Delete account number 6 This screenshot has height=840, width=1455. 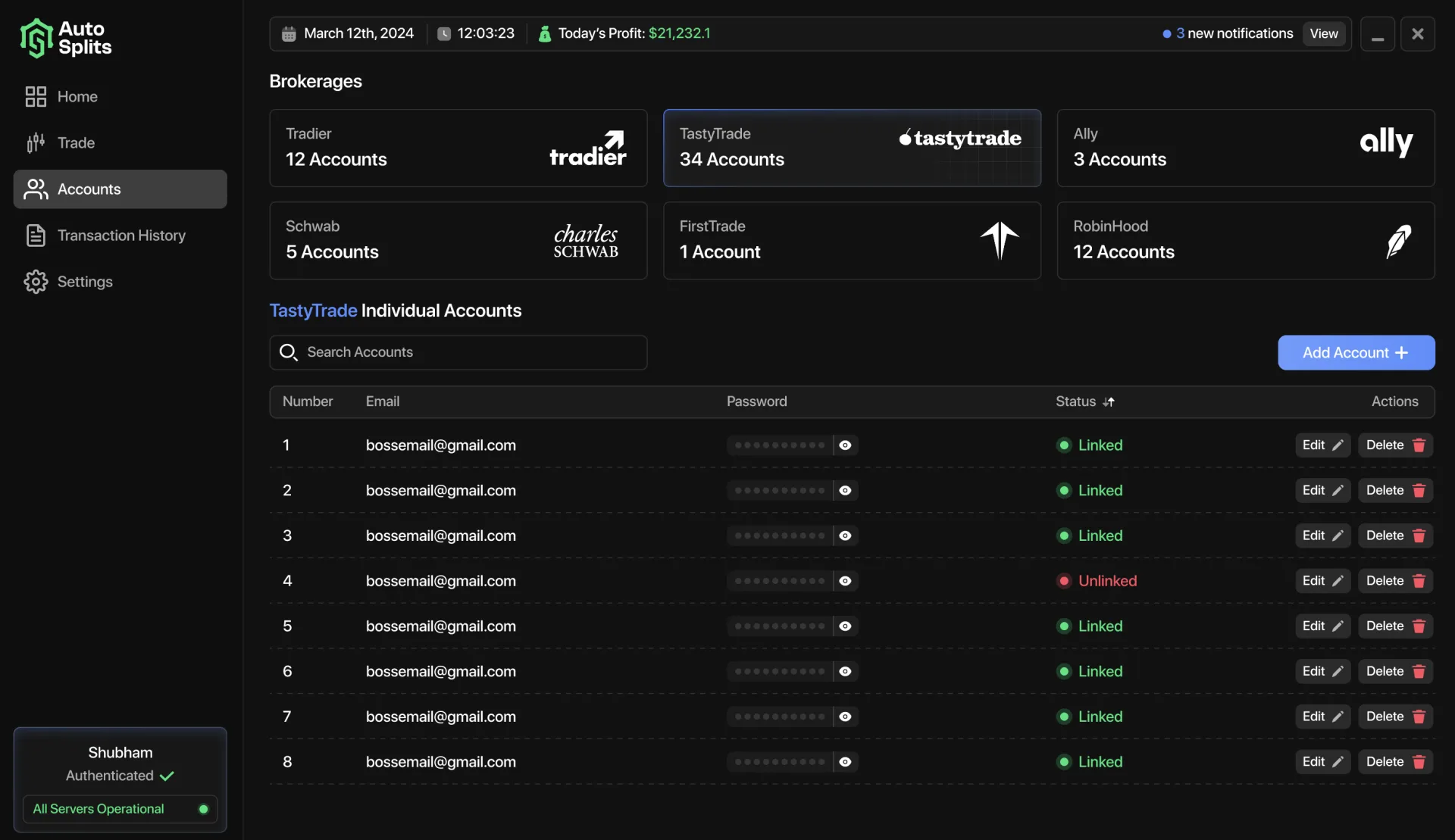click(x=1395, y=671)
